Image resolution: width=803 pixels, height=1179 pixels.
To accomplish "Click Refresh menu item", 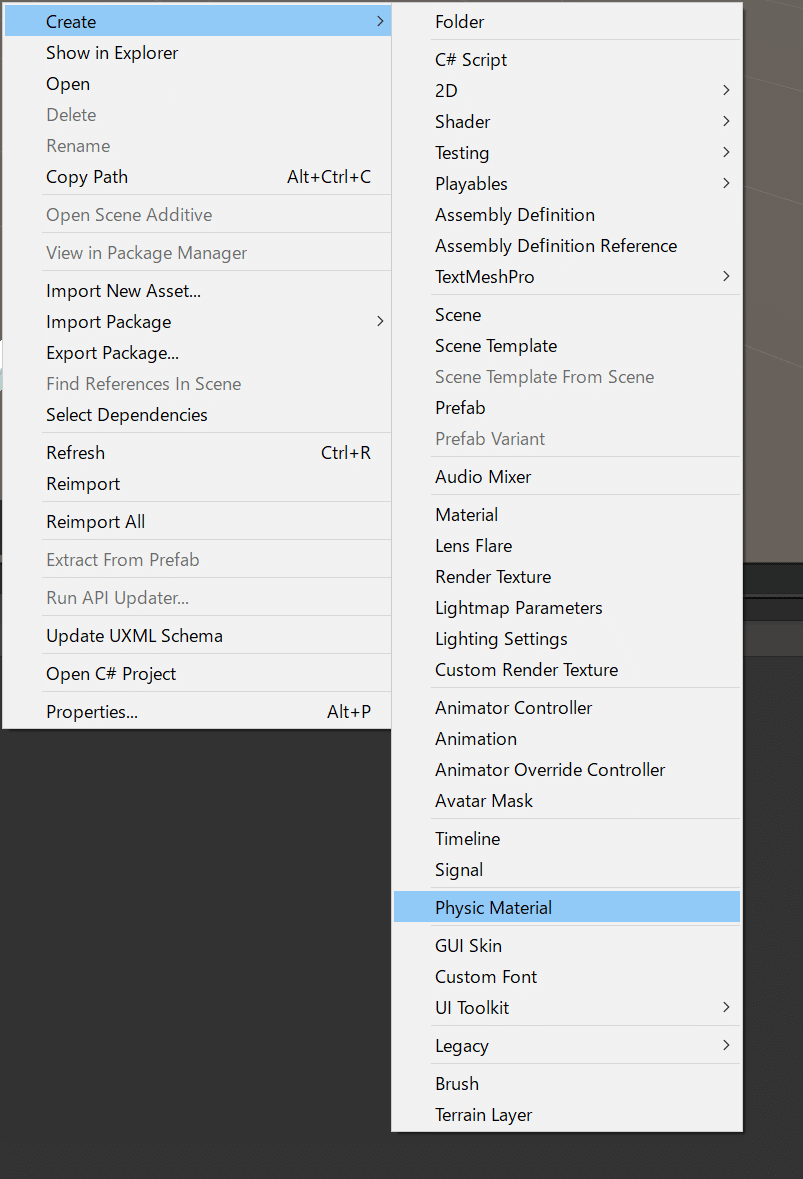I will tap(198, 453).
